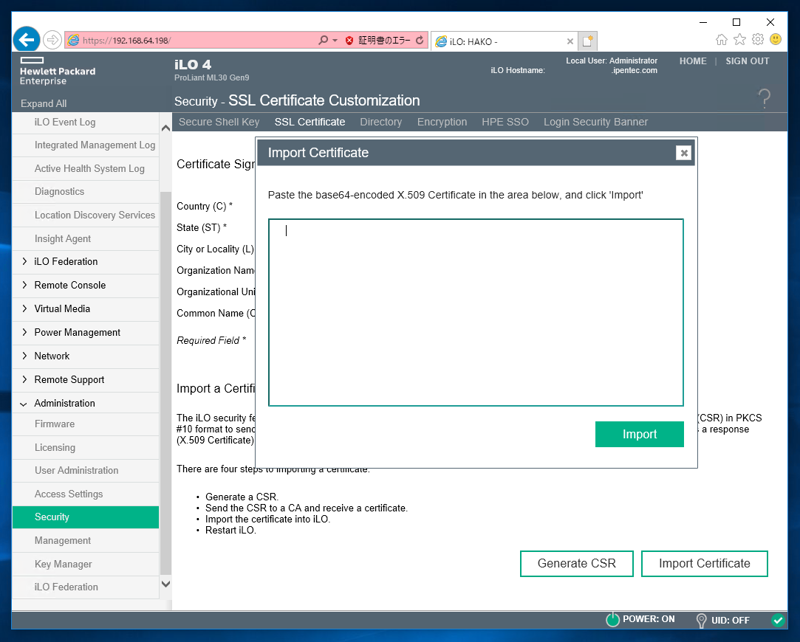Click Expand All in sidebar
This screenshot has height=642, width=800.
43,104
